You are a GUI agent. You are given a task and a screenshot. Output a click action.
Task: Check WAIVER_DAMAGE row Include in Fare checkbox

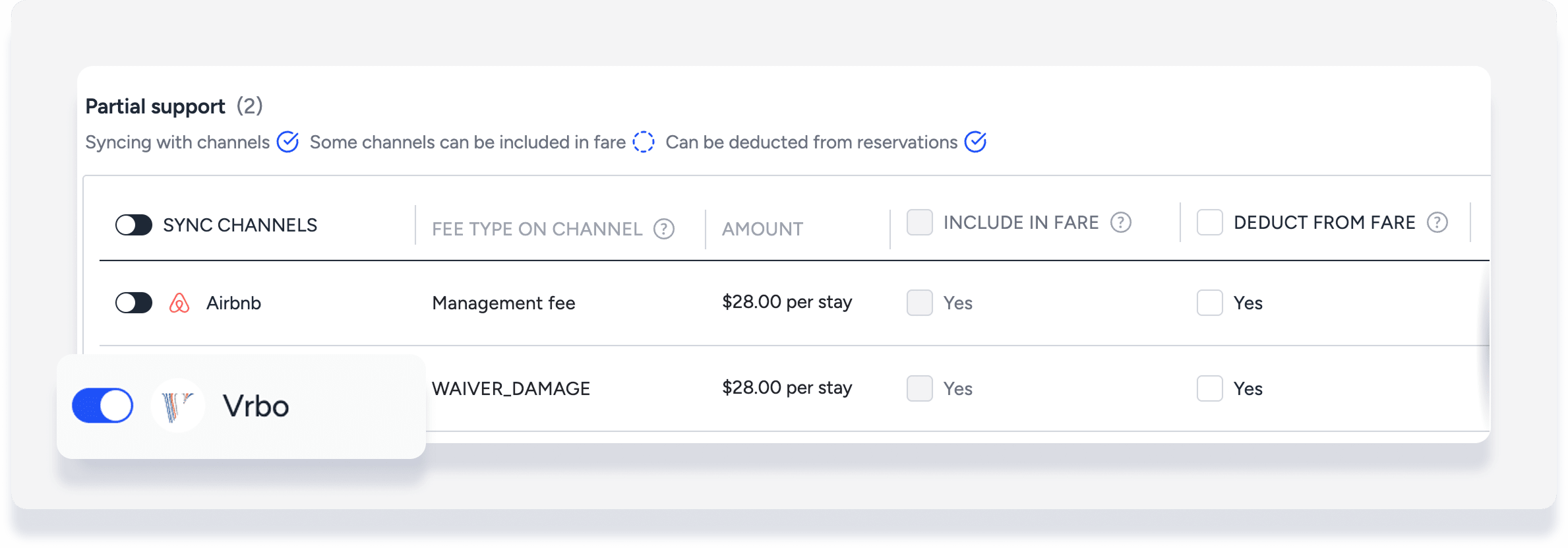pos(919,388)
